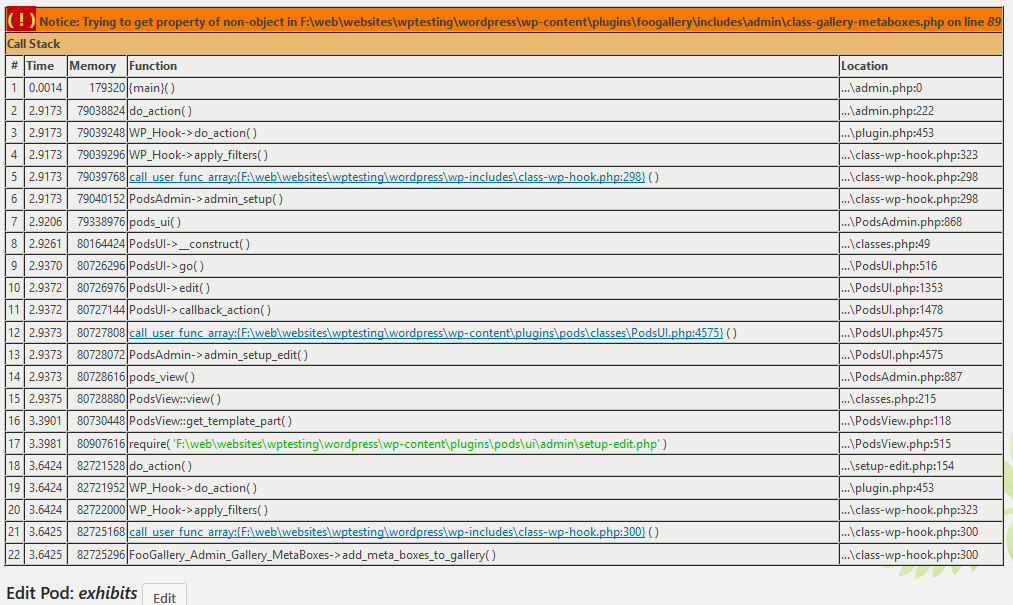Click location ...\PodsUI.php:1478

pos(892,310)
